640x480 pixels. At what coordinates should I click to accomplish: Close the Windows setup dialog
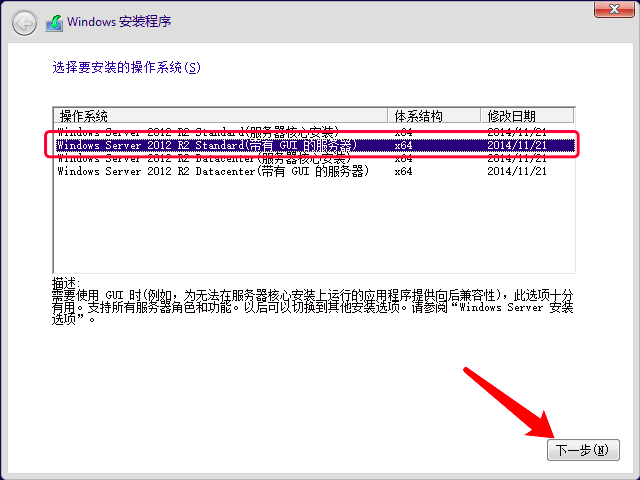pos(614,9)
